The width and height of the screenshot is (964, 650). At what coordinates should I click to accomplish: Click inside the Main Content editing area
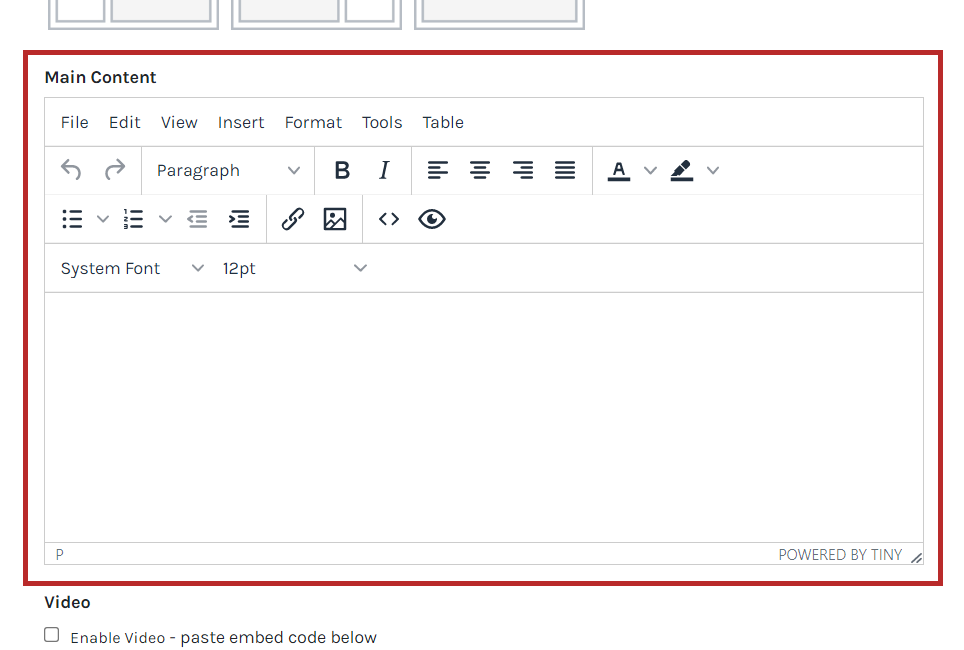[x=484, y=418]
